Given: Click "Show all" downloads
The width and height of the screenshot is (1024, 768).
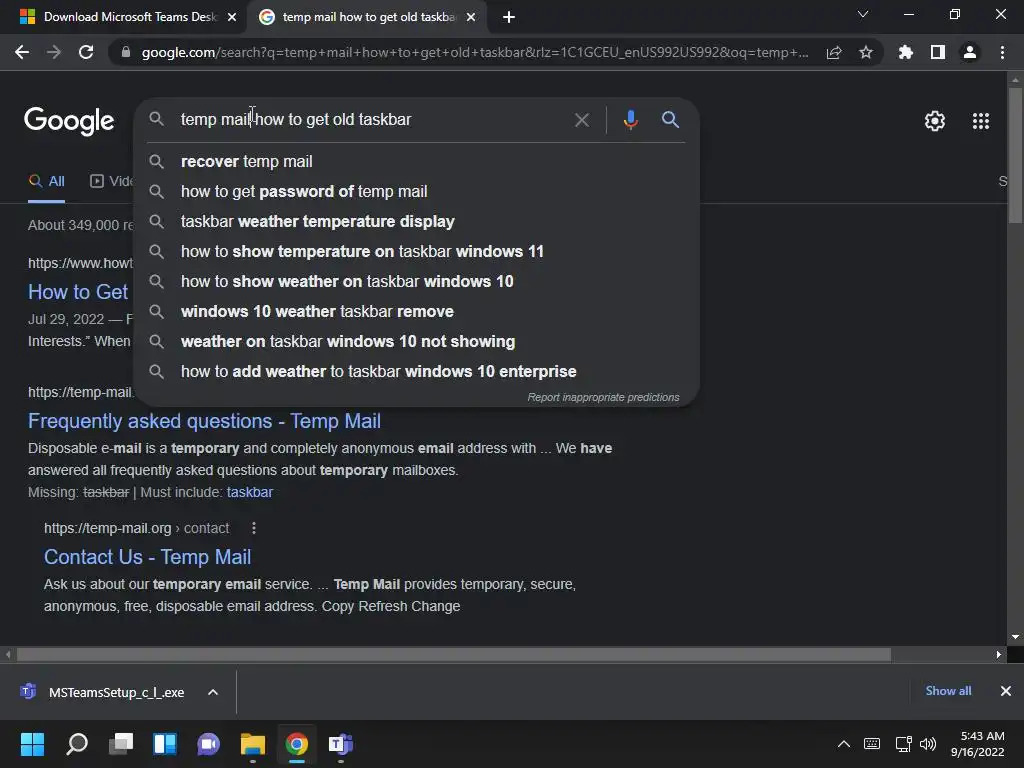Looking at the screenshot, I should click(x=948, y=691).
